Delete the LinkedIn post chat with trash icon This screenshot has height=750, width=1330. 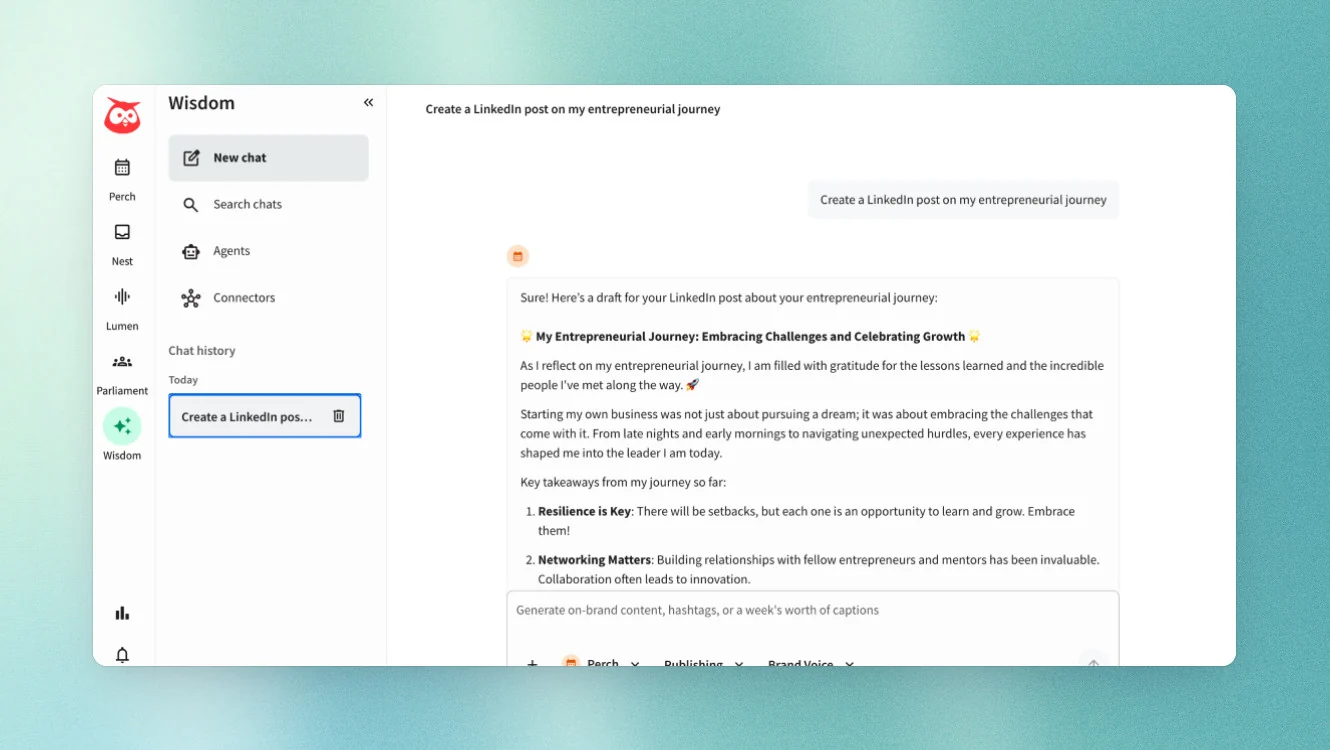point(339,416)
